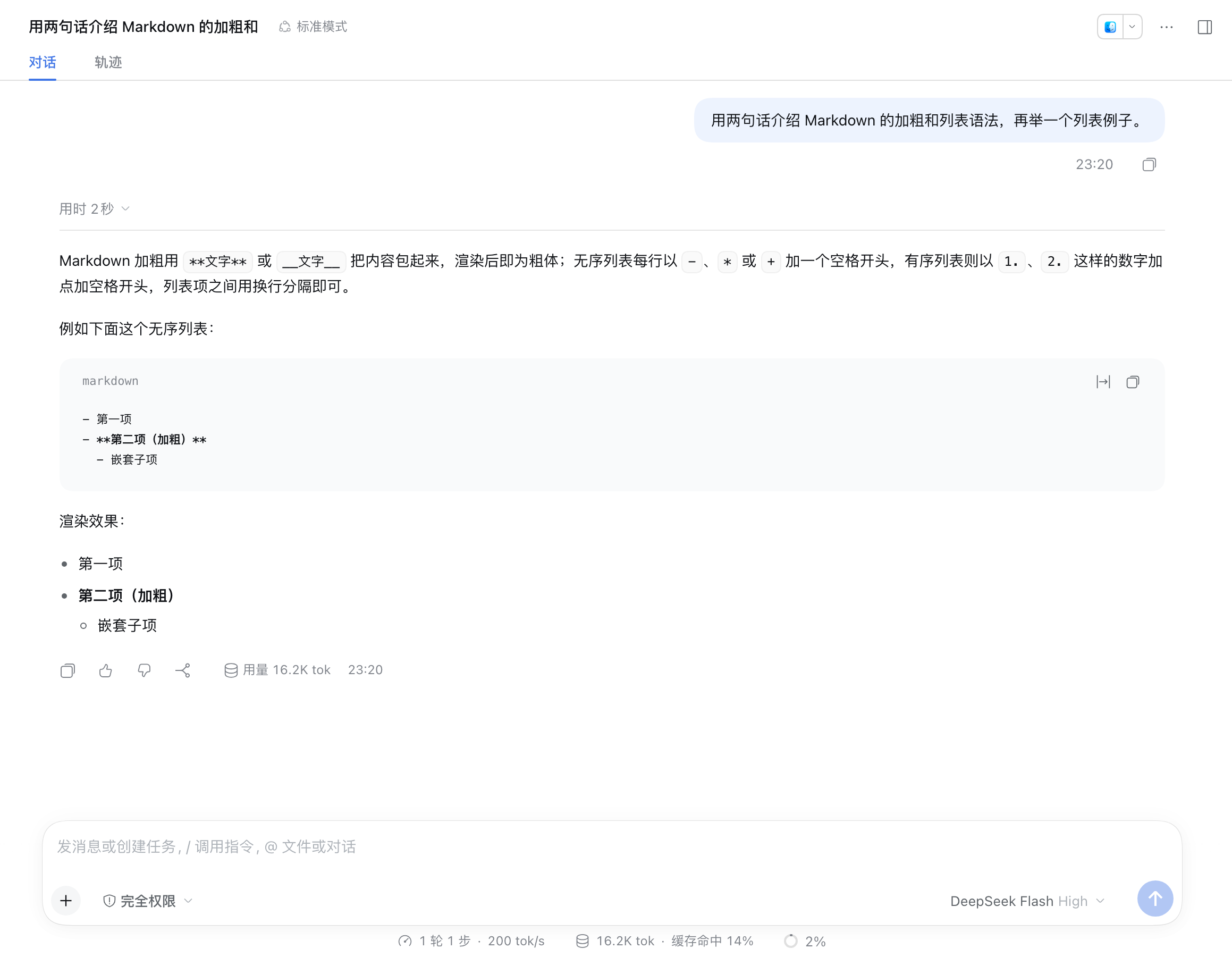The image size is (1232, 957).
Task: Click the 渲染效果 heading text
Action: pyautogui.click(x=91, y=521)
